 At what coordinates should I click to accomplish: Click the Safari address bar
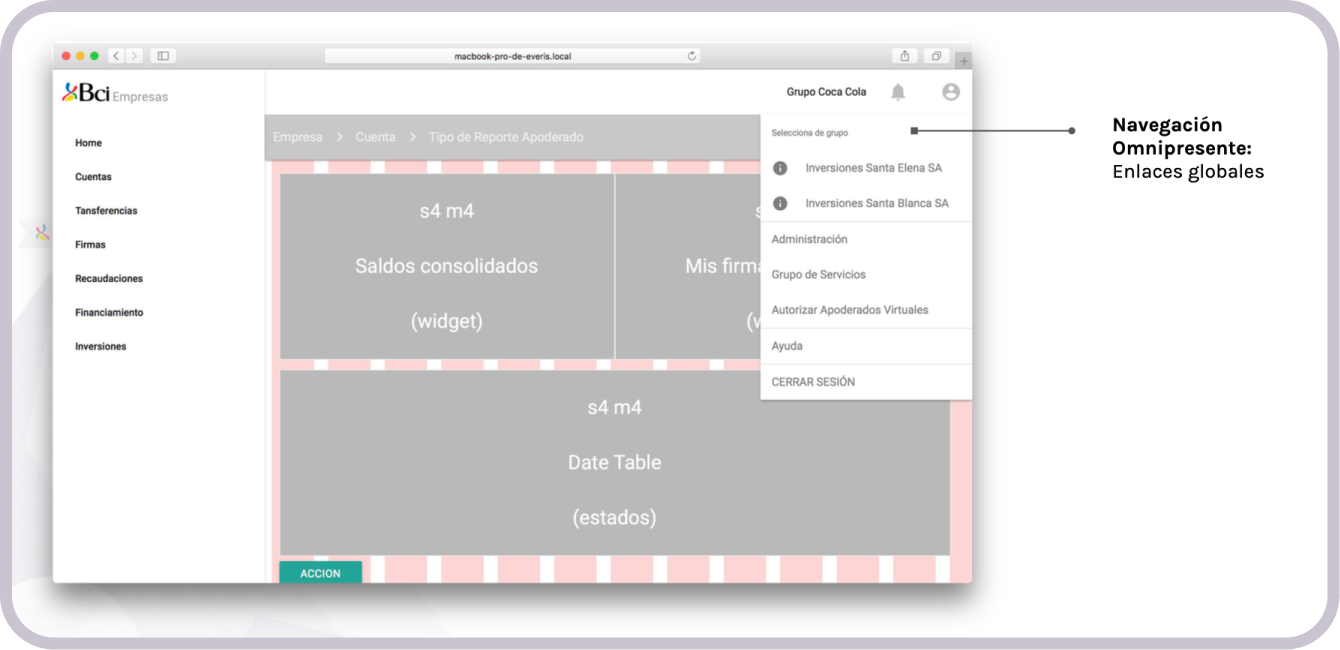(x=512, y=56)
